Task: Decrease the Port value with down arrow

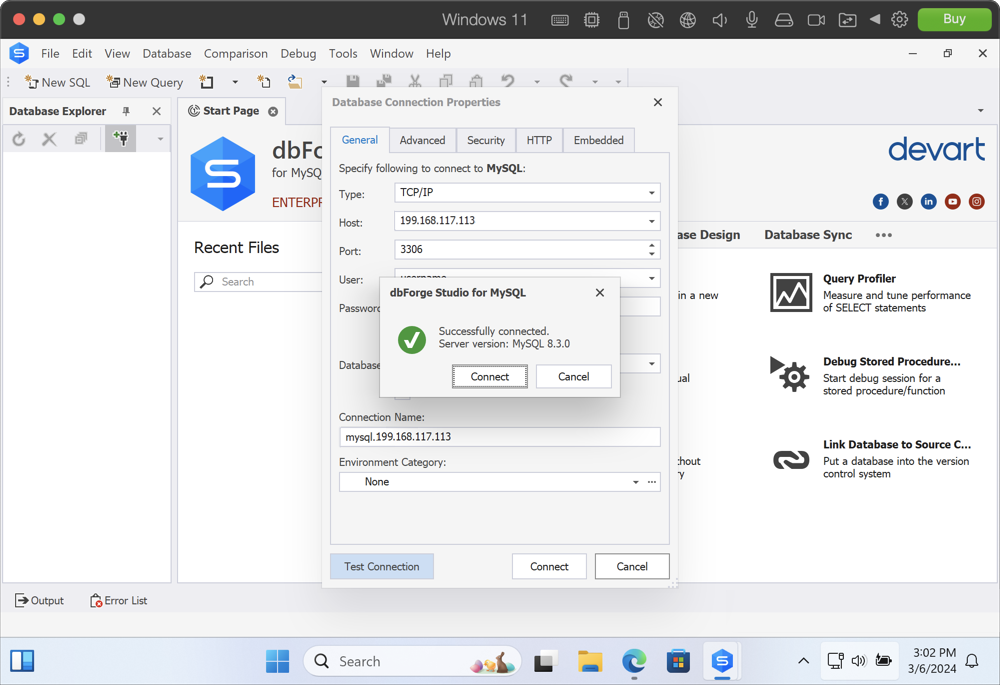Action: click(652, 254)
